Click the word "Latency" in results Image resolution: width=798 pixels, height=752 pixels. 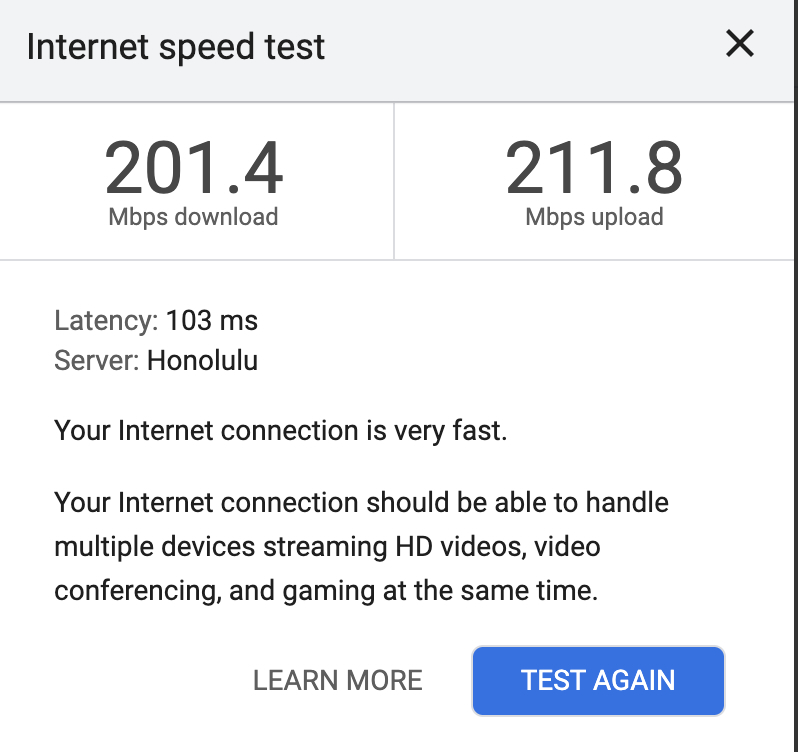pos(103,321)
